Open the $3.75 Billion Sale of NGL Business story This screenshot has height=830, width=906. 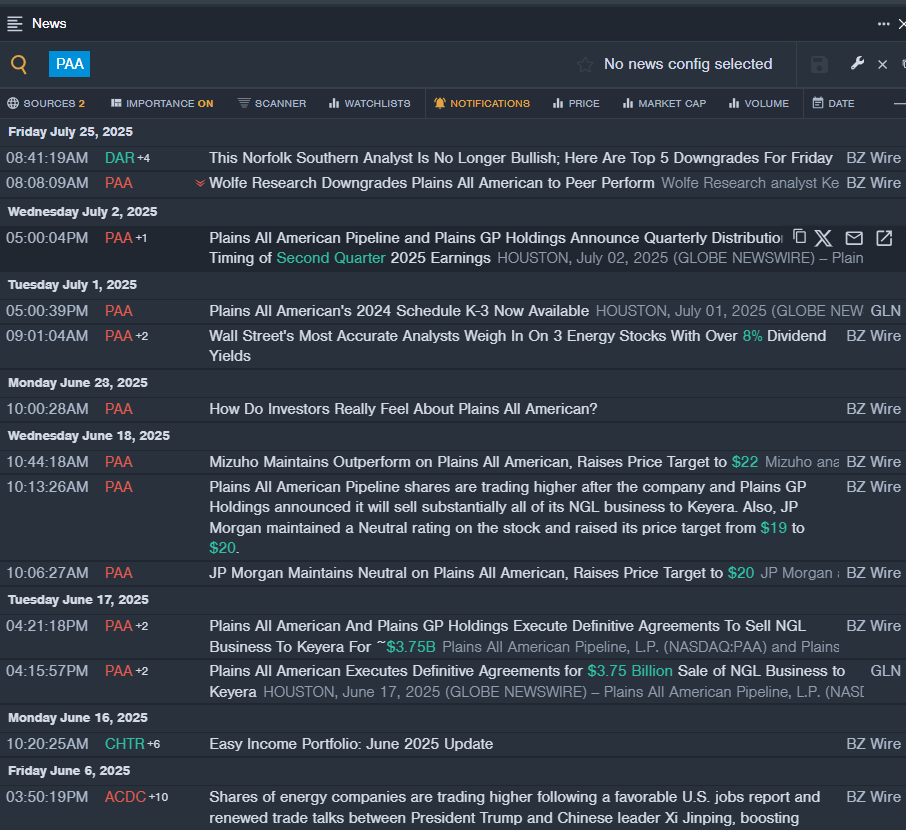pos(527,681)
